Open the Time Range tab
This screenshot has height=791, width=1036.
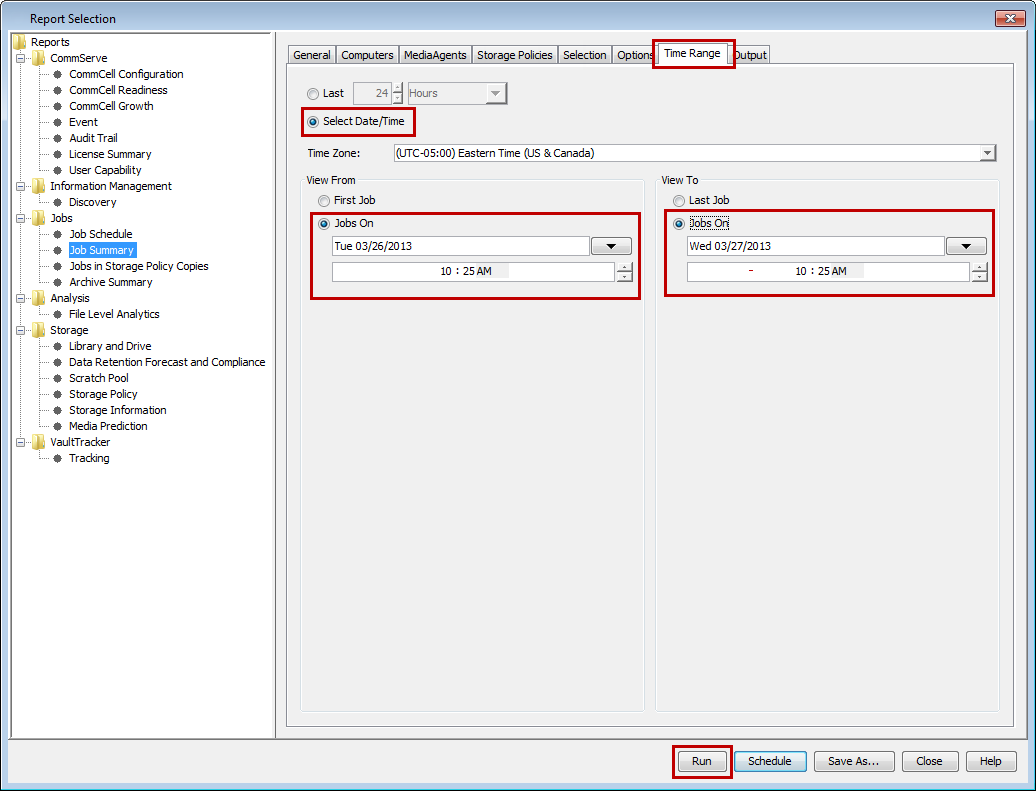pyautogui.click(x=692, y=54)
